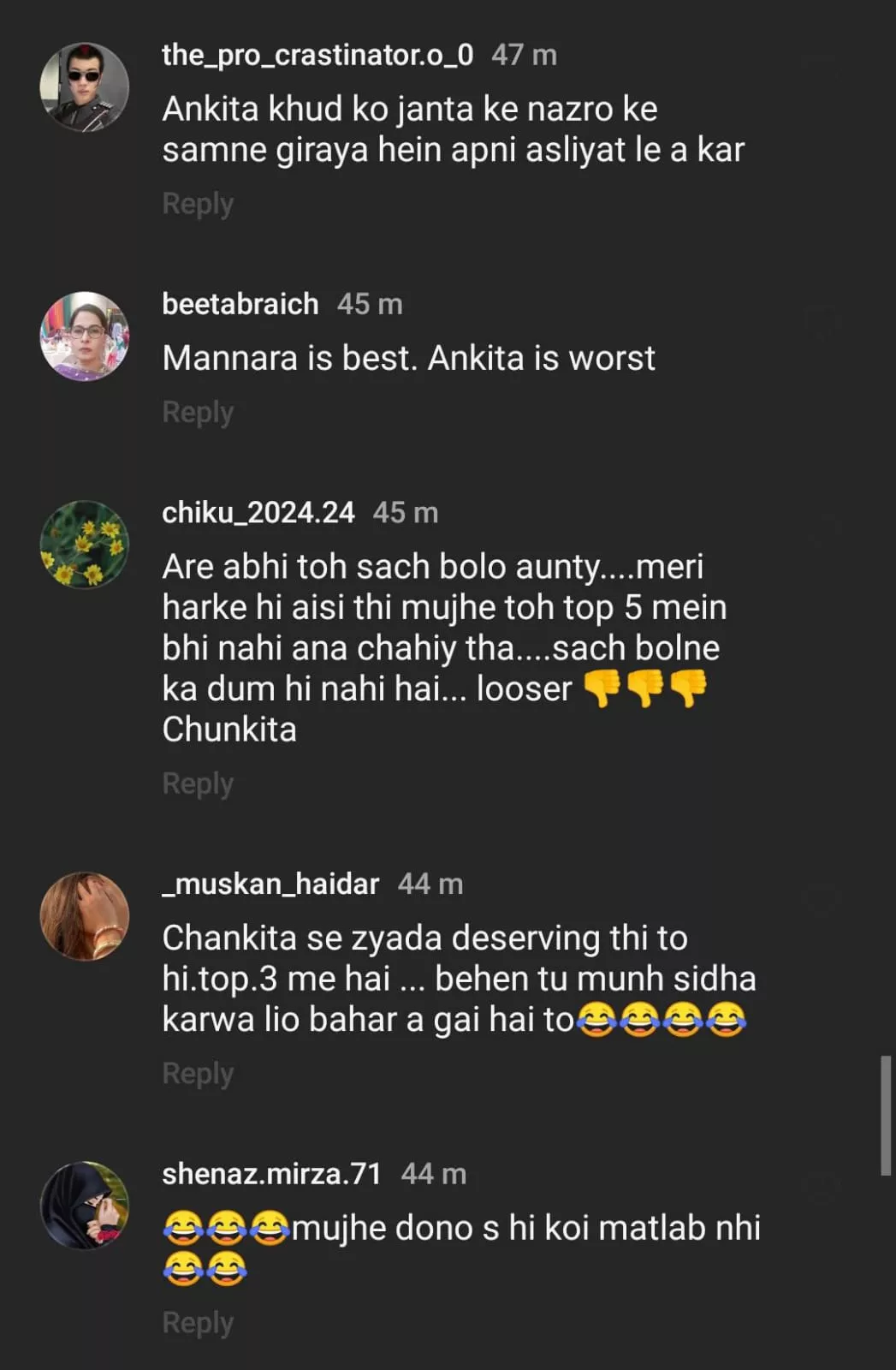Open the chiku_2024.24 username link
The width and height of the screenshot is (896, 1370).
click(x=258, y=512)
